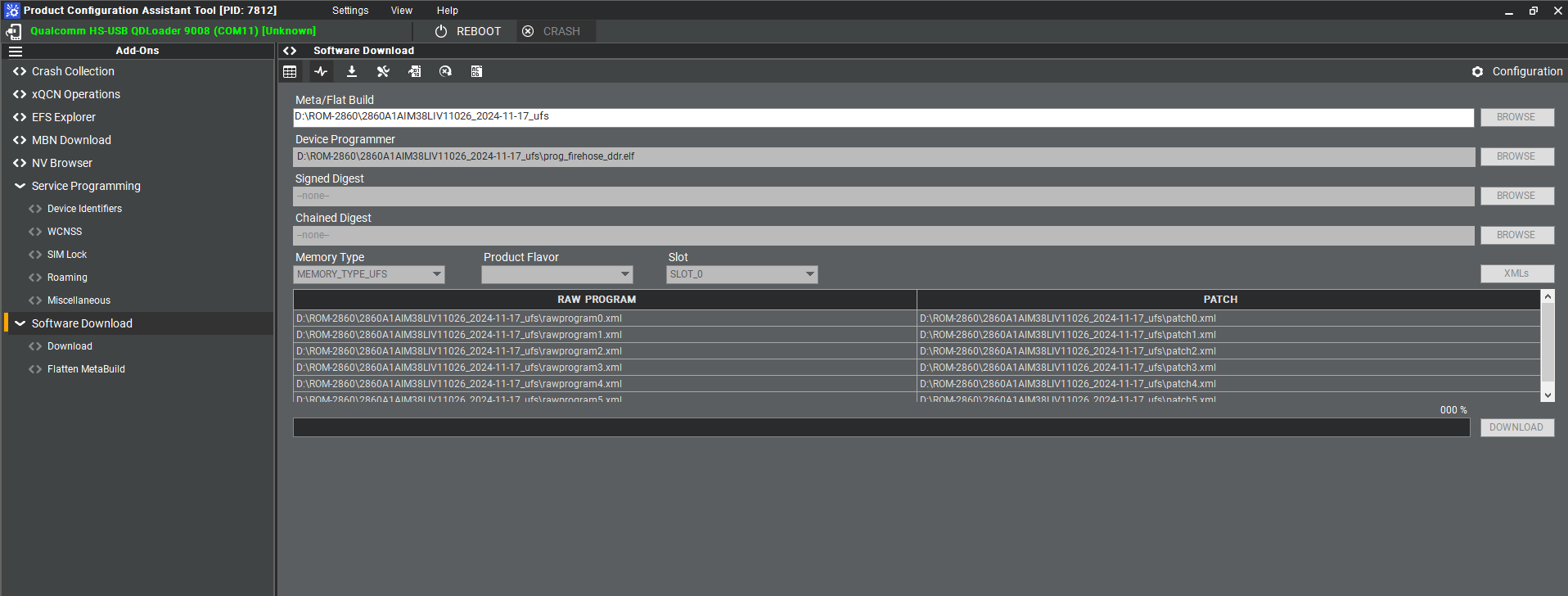The image size is (1568, 596).
Task: Click the download arrow toolbar icon
Action: 352,72
